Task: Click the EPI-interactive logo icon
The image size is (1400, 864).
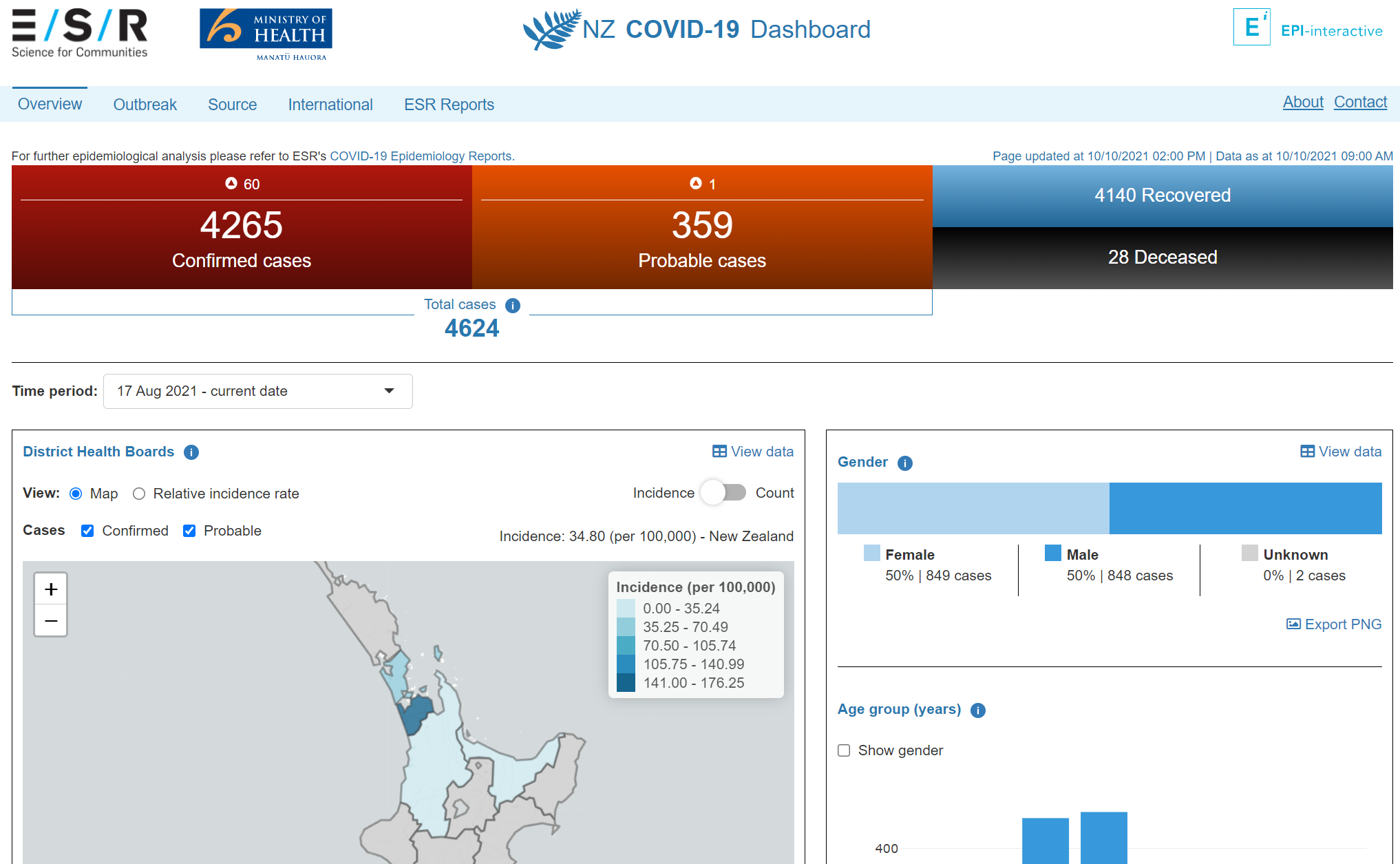Action: coord(1251,28)
